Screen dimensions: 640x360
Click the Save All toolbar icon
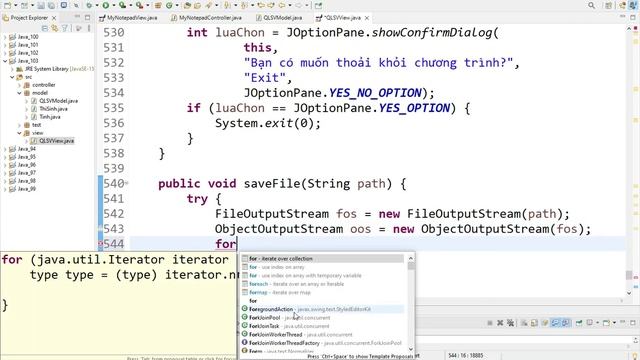pos(51,5)
